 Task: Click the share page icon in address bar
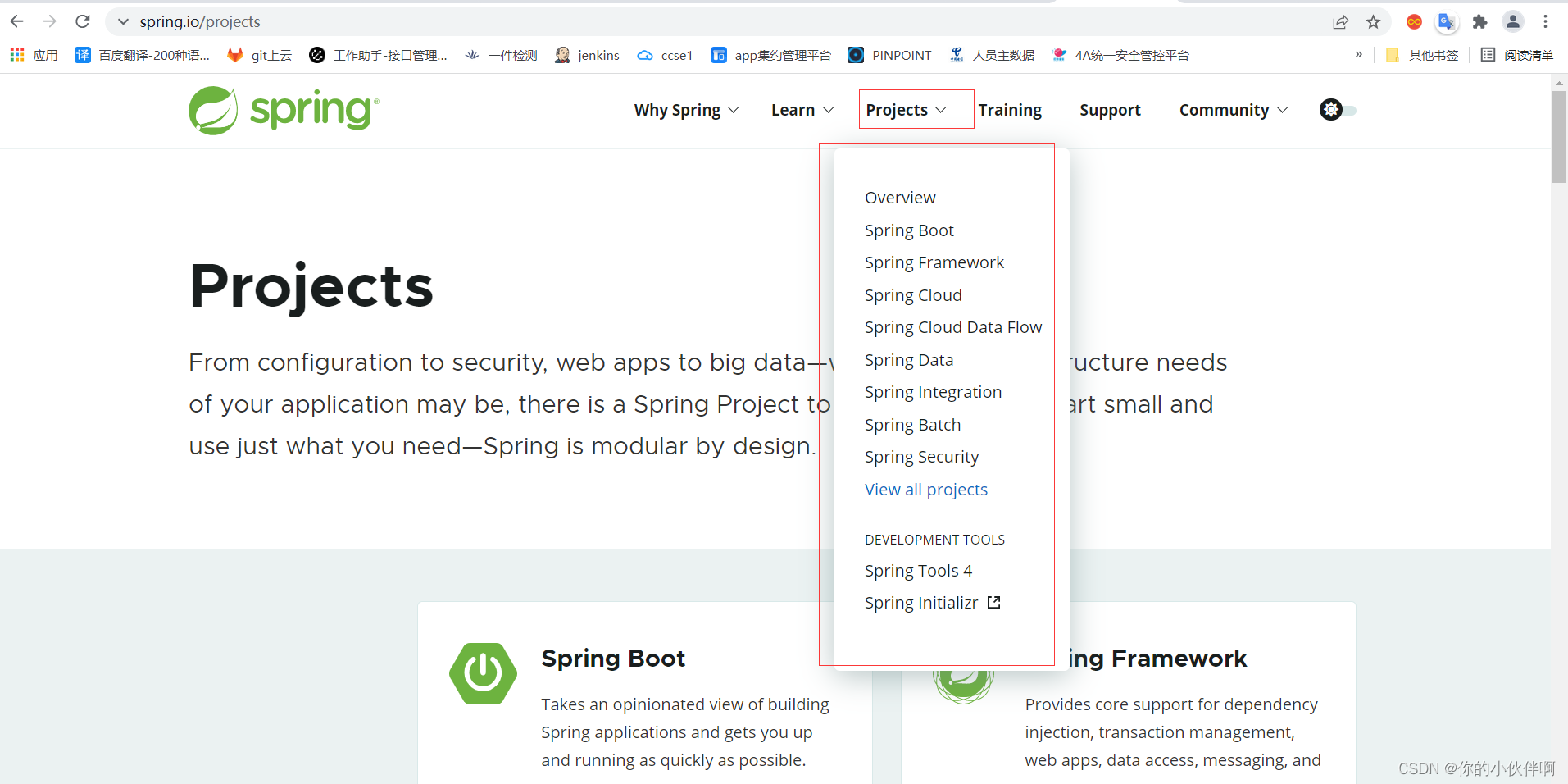[1340, 22]
